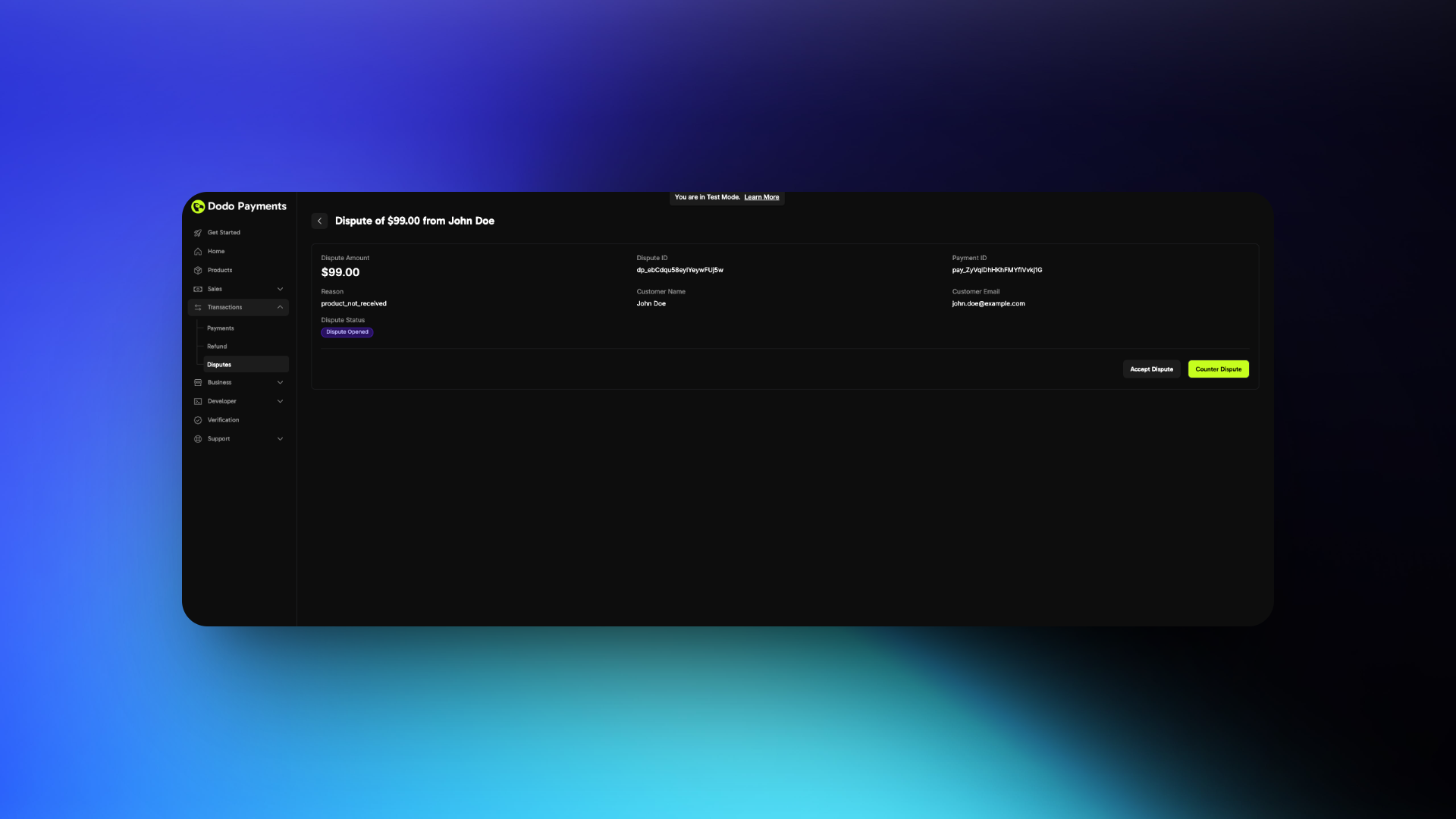
Task: Expand the Developer menu chevron
Action: tap(280, 401)
